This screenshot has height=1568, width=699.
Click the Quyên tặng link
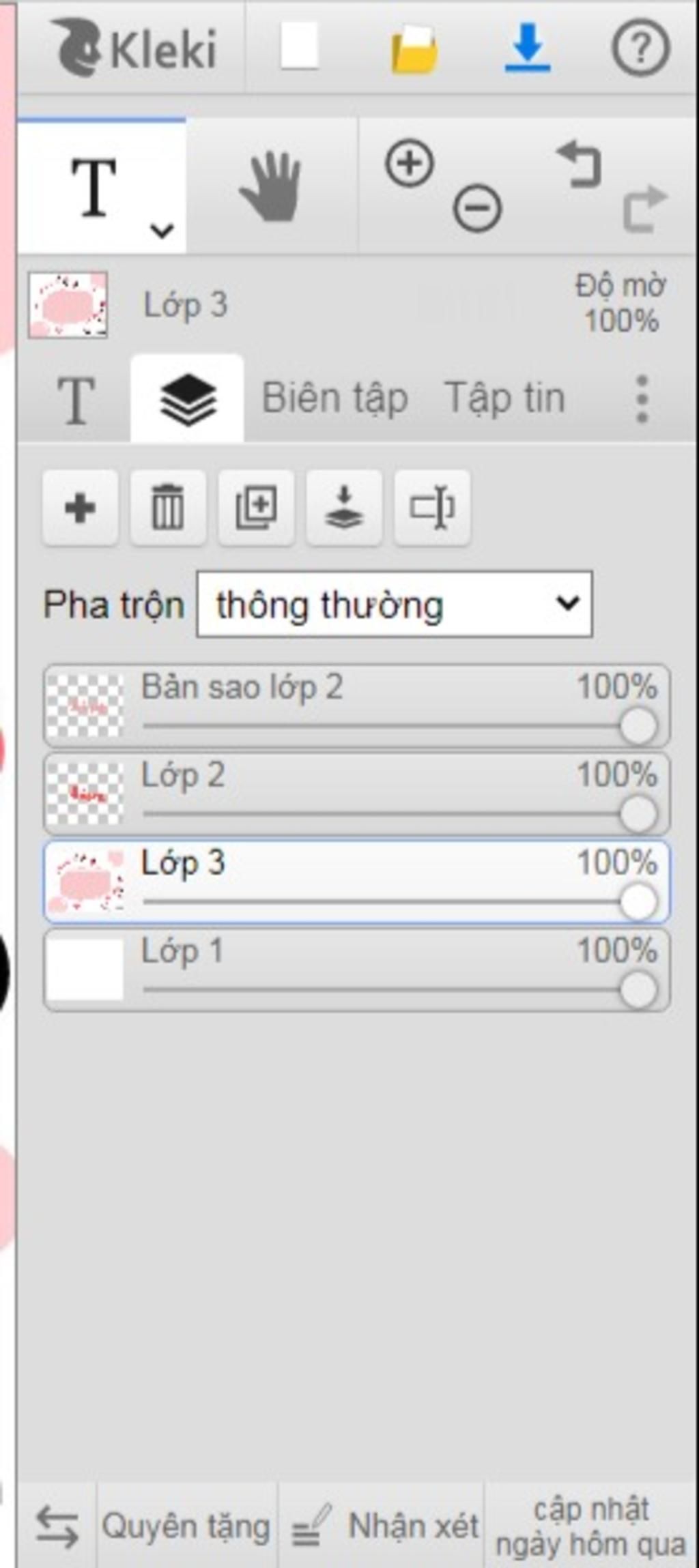tap(186, 1526)
